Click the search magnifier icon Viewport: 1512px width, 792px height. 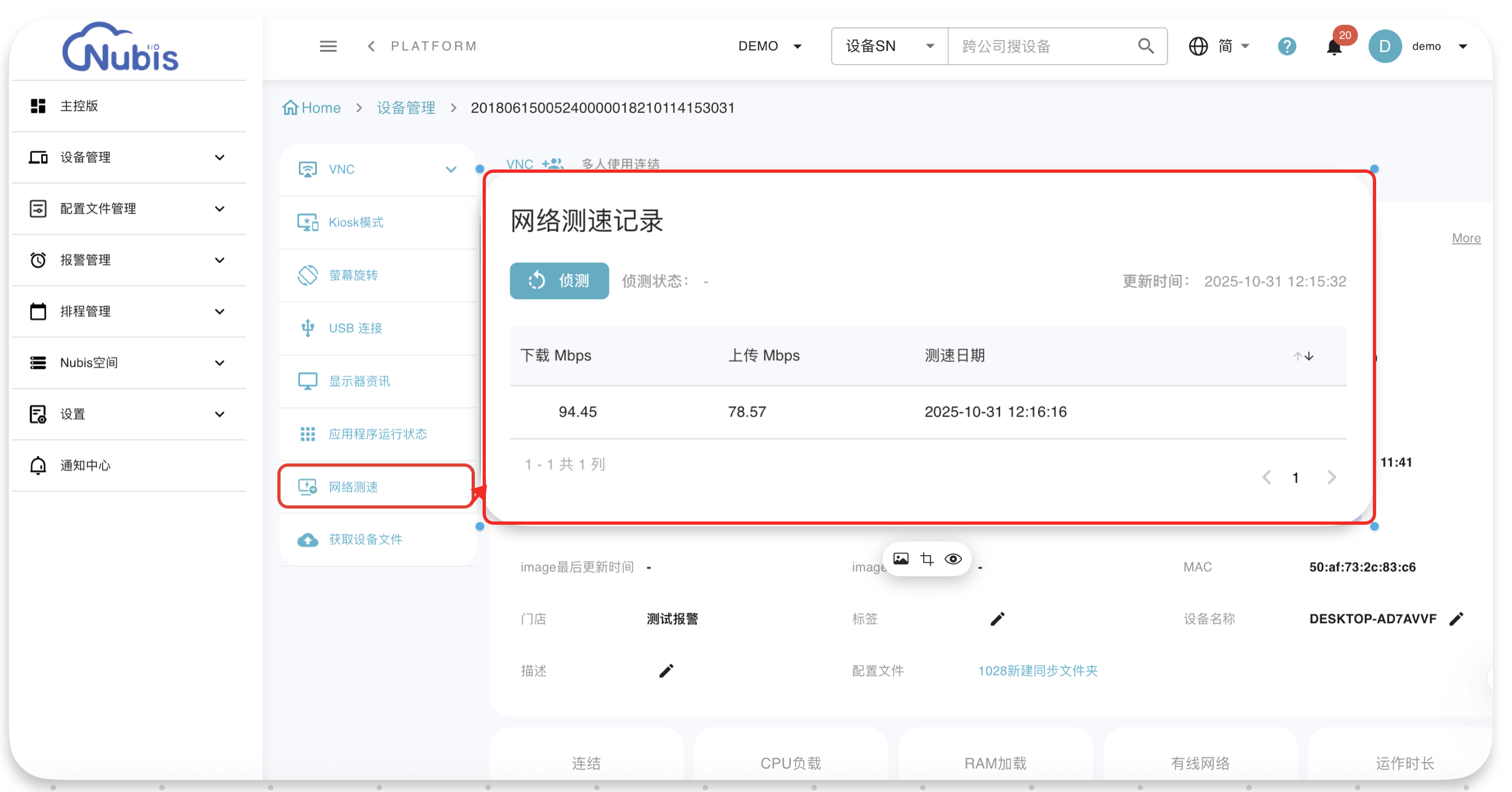click(x=1145, y=46)
